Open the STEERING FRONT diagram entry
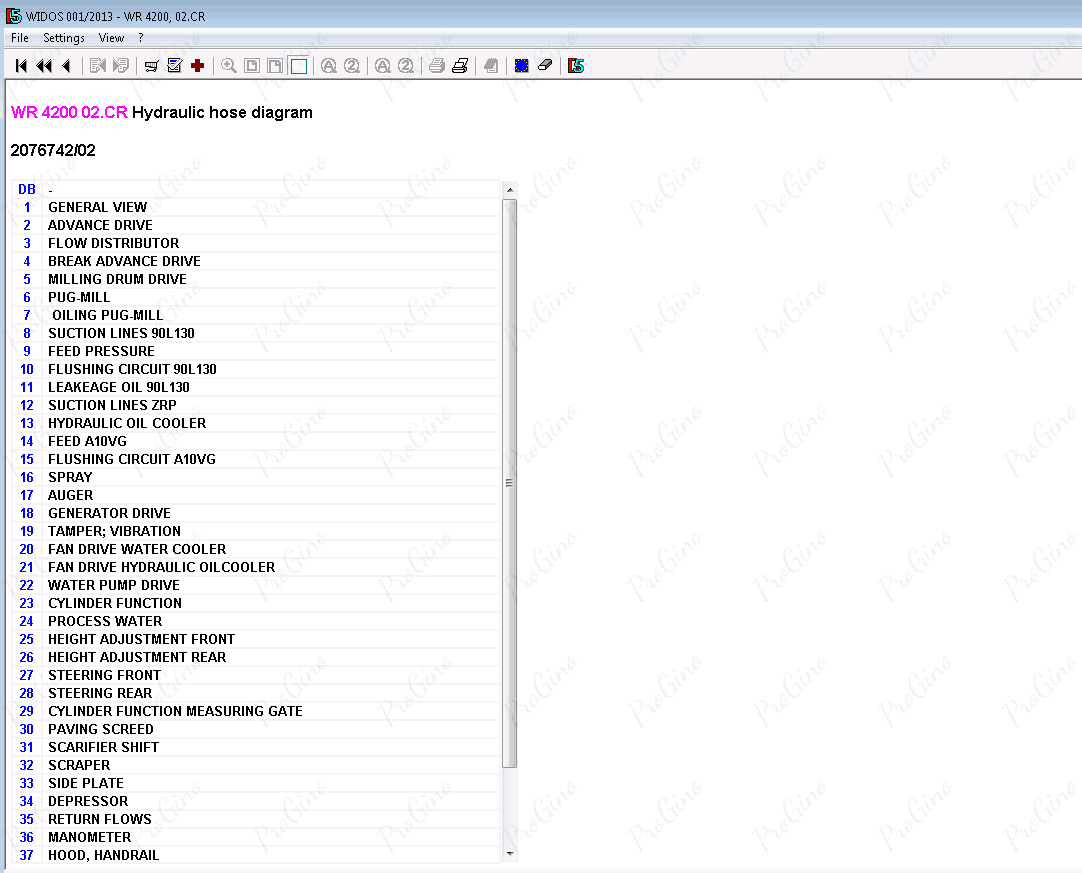 point(104,675)
